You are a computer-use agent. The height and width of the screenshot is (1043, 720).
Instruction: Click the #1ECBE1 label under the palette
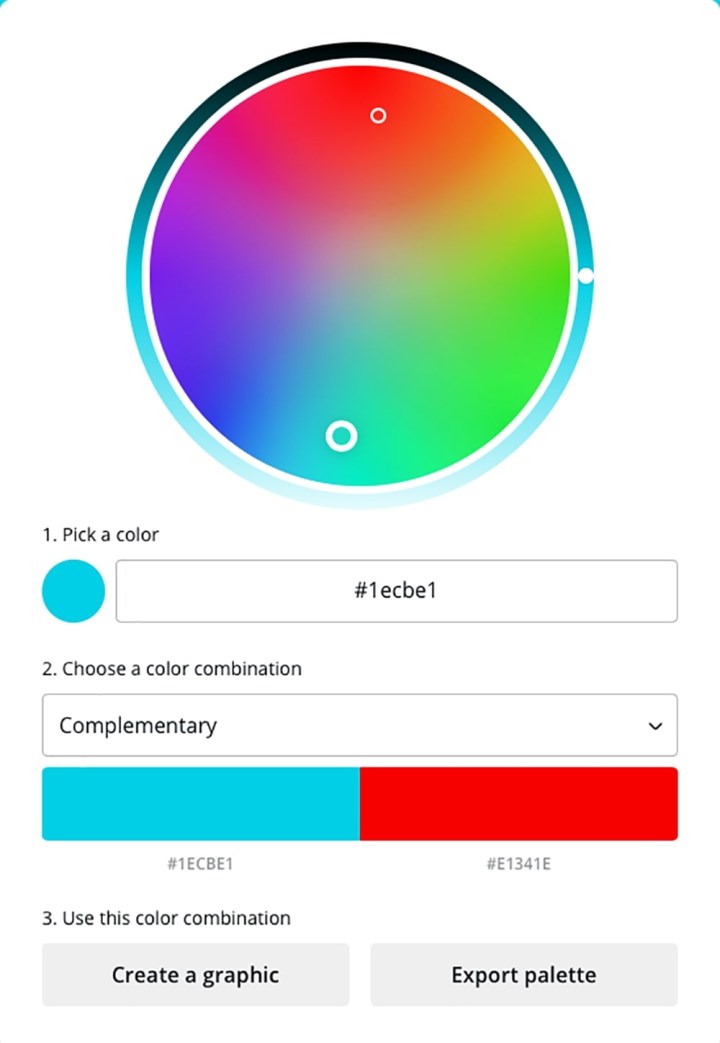[200, 863]
